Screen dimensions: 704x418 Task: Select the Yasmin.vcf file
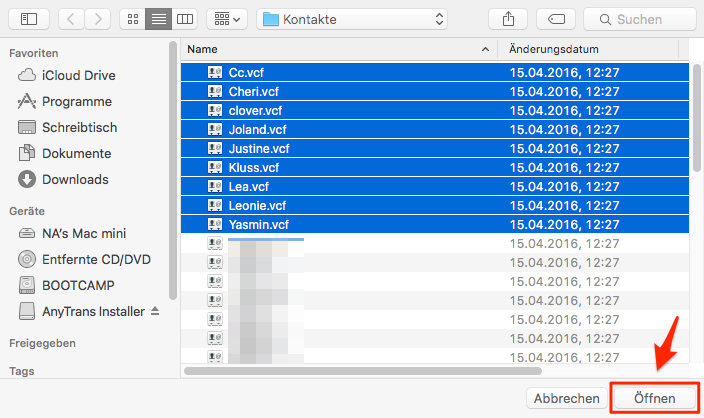(435, 224)
